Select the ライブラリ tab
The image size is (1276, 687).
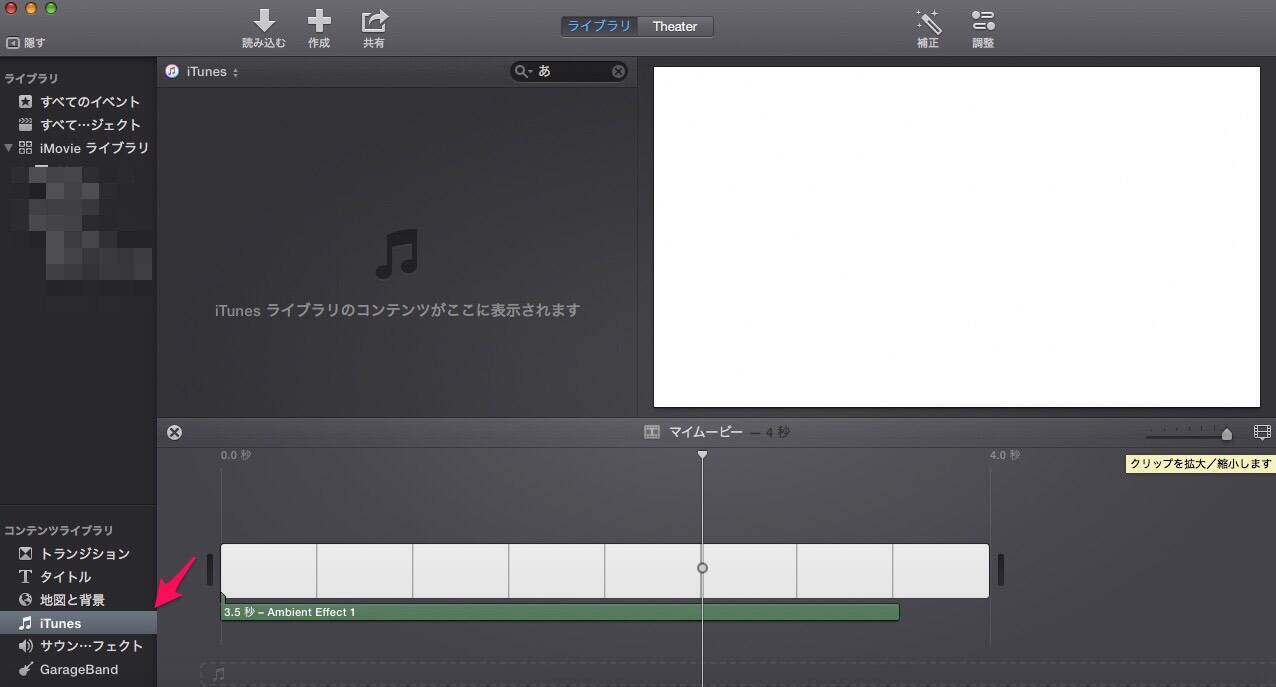click(x=600, y=26)
